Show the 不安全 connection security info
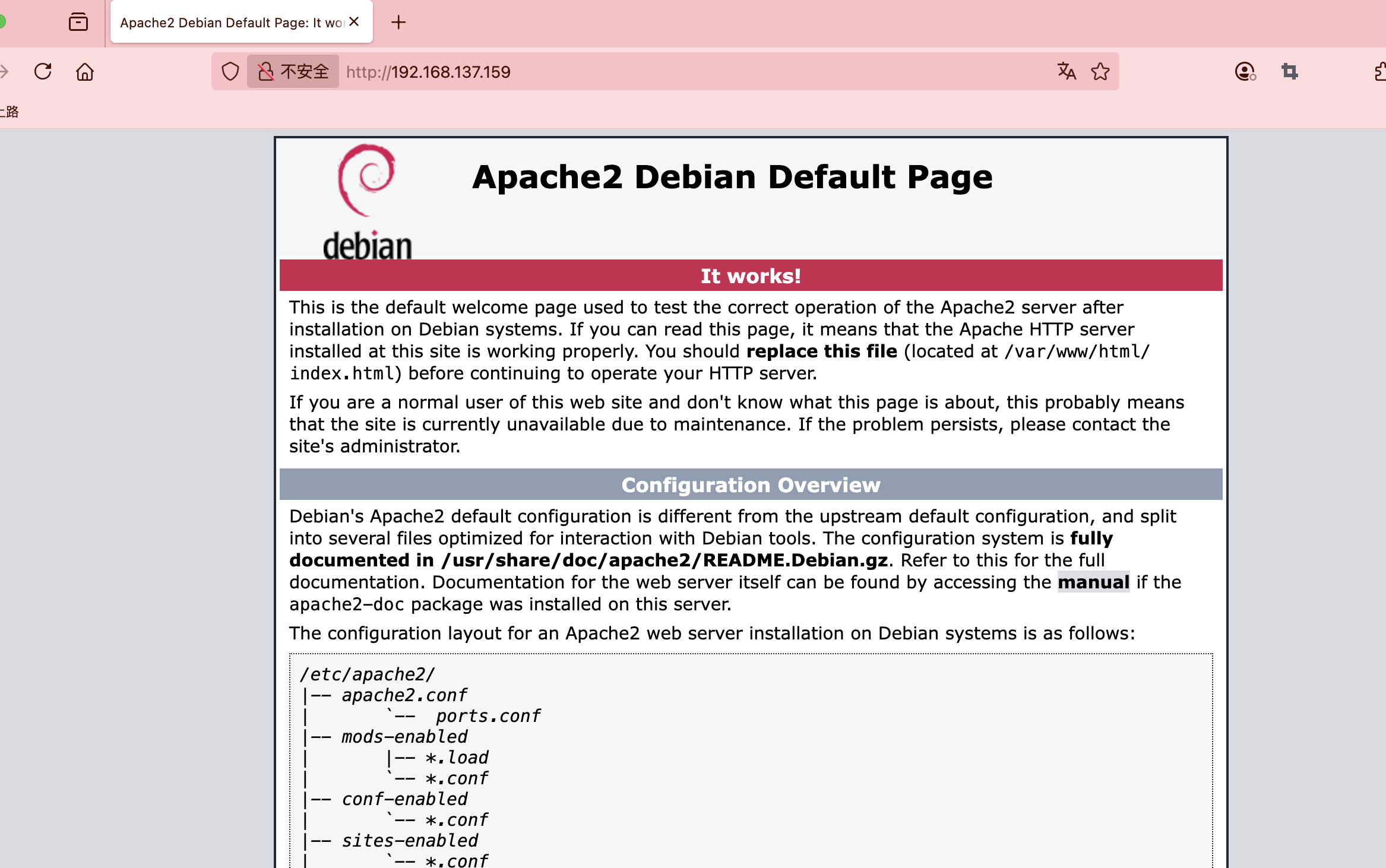The width and height of the screenshot is (1386, 868). pos(293,72)
